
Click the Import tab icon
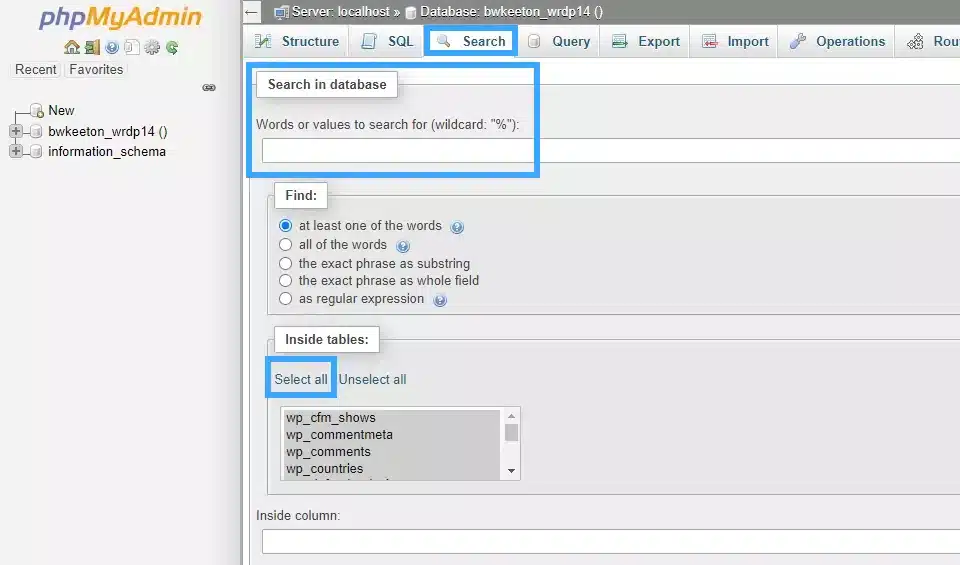point(710,41)
